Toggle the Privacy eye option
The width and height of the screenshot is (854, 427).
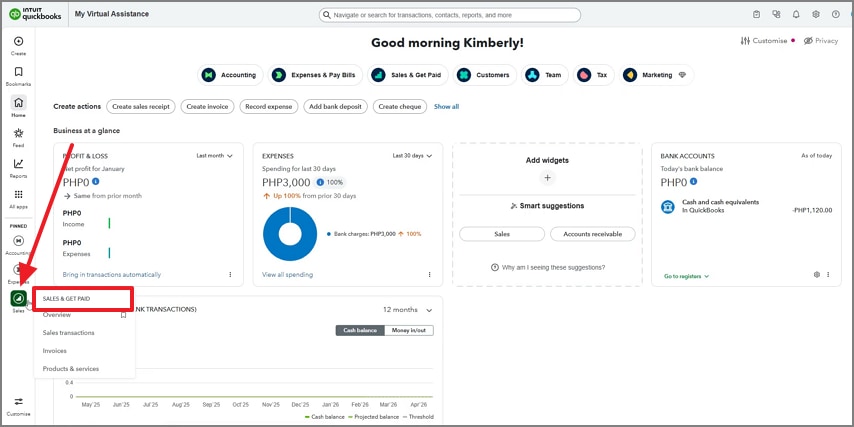click(x=821, y=41)
